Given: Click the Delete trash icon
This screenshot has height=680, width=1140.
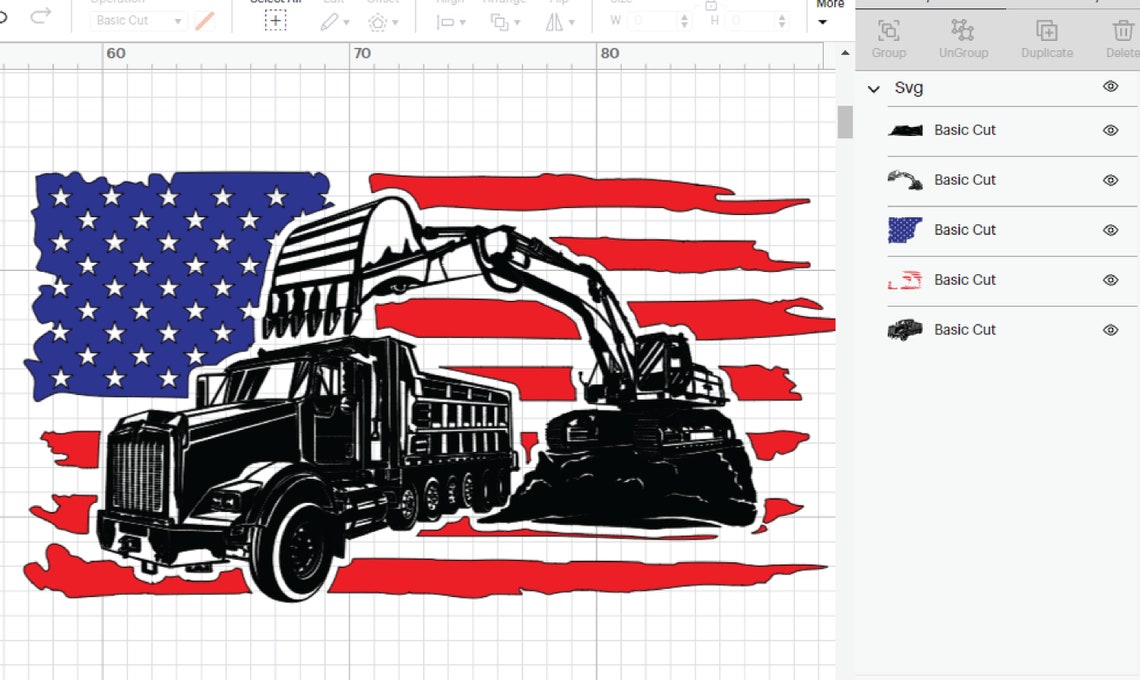Looking at the screenshot, I should tap(1120, 31).
